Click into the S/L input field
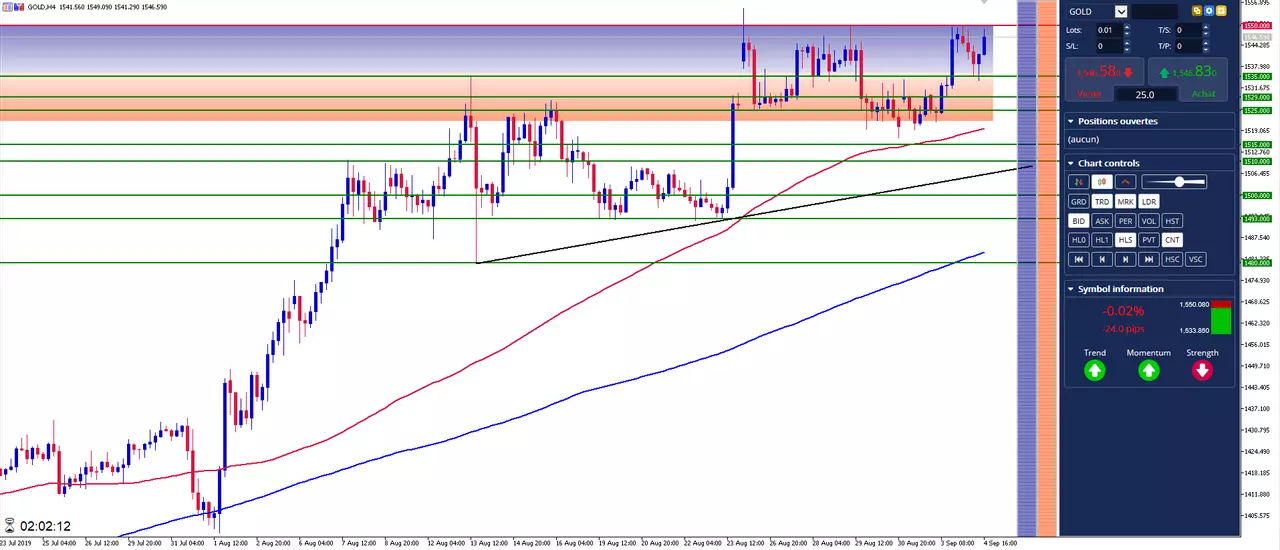 [x=1110, y=46]
